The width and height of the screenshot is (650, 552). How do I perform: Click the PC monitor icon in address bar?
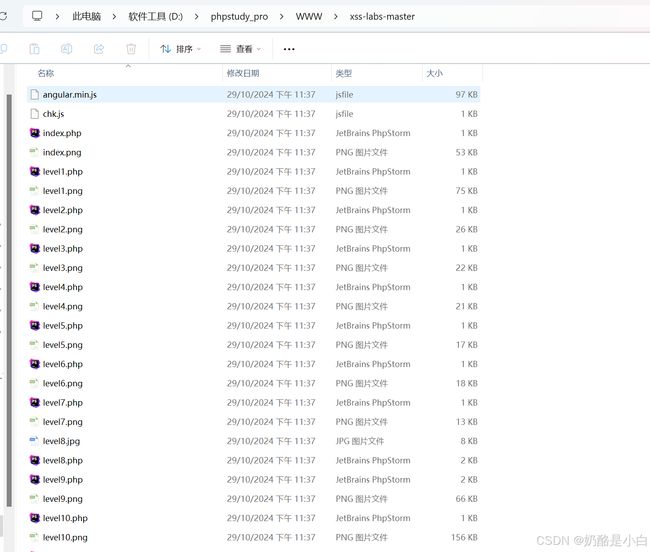[37, 16]
